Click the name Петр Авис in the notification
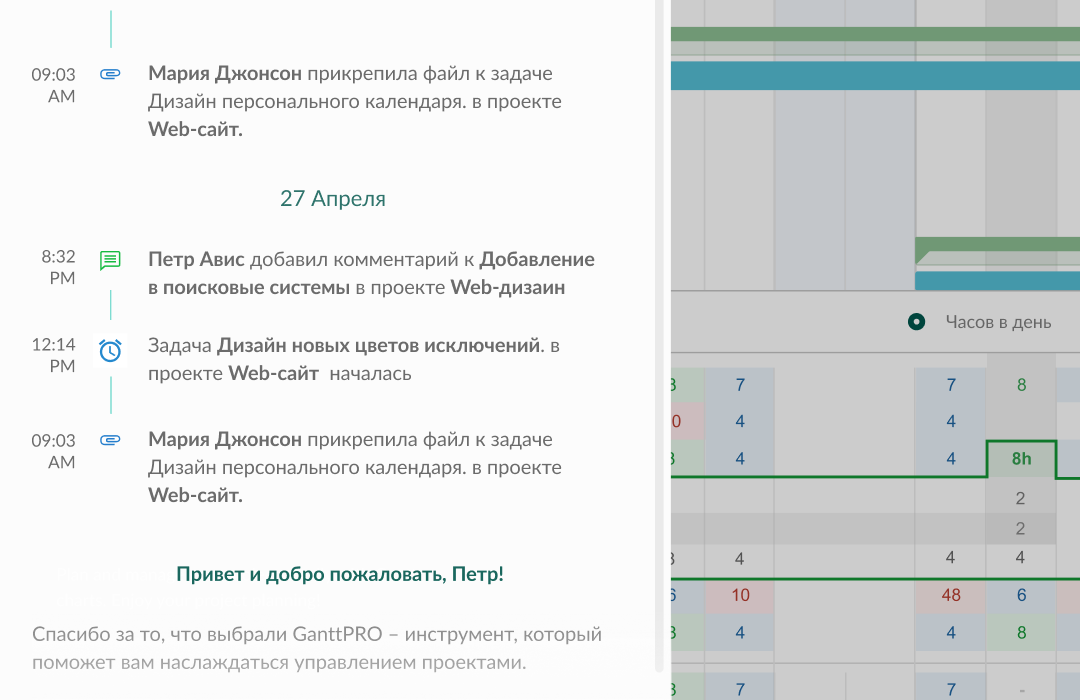Screen dimensions: 1080x700 tap(196, 260)
